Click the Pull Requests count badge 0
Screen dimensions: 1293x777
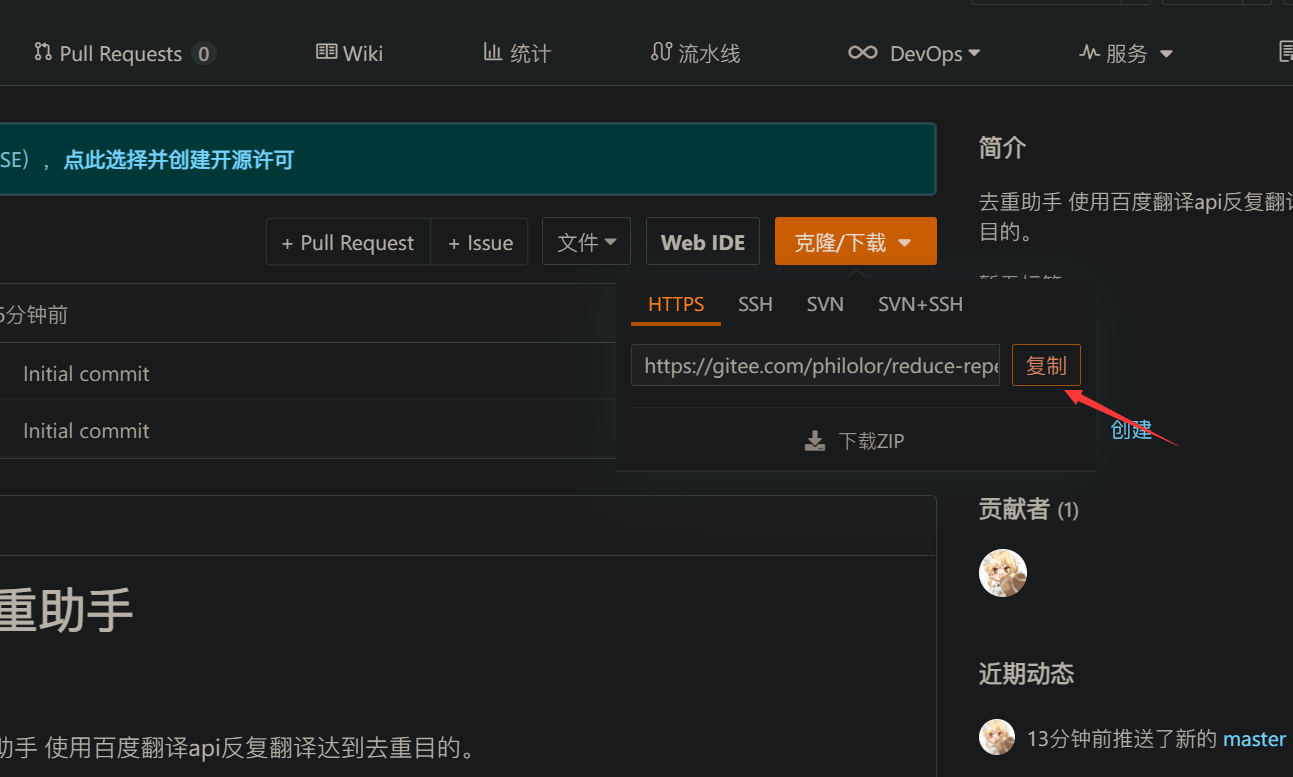point(204,54)
